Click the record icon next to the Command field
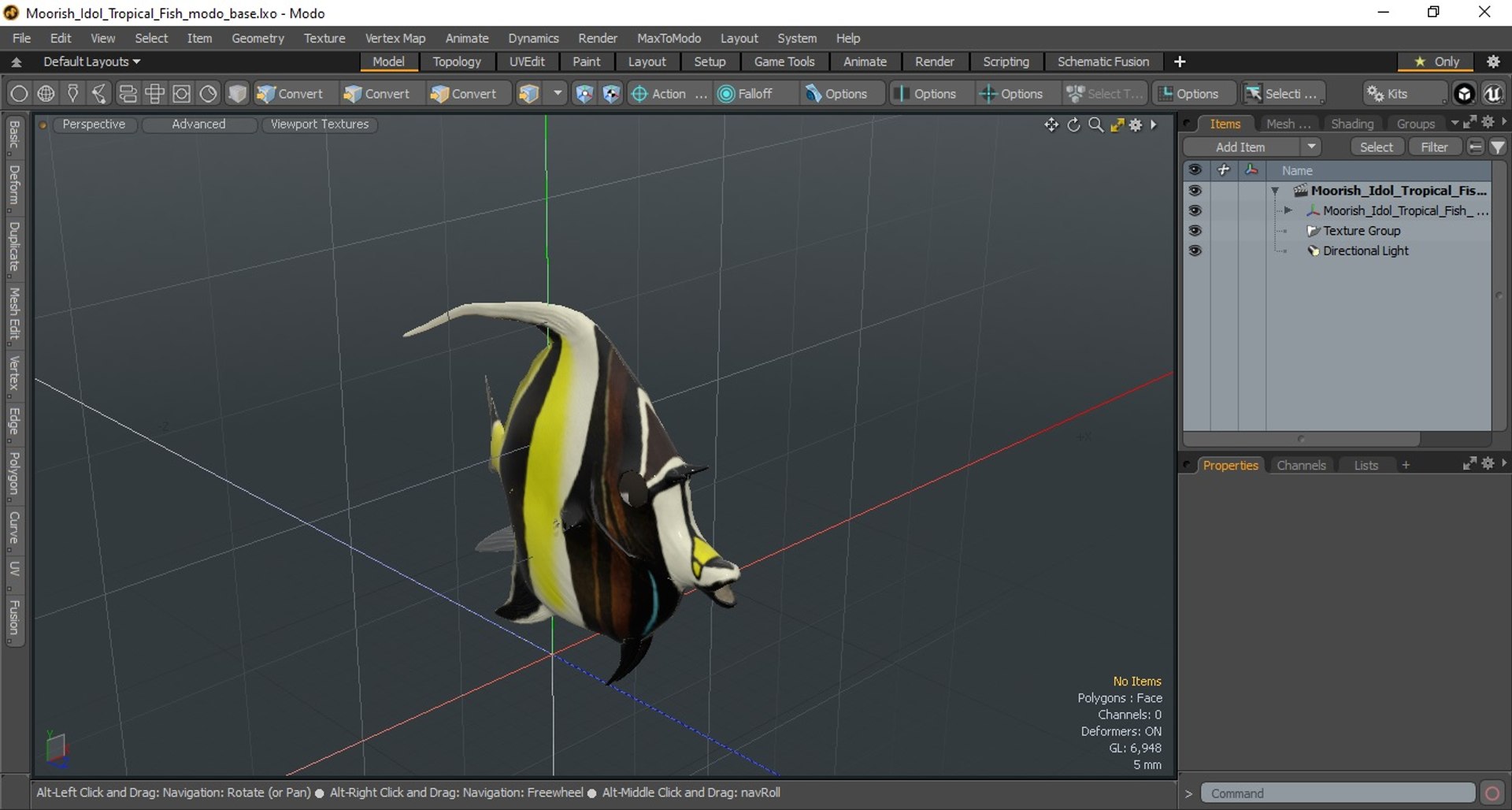Viewport: 1512px width, 810px height. pos(1492,793)
